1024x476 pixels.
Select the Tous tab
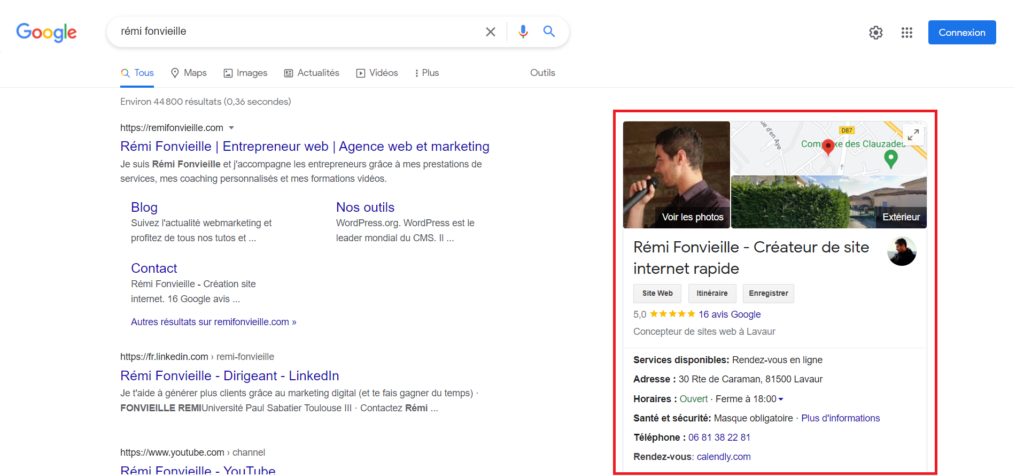point(137,73)
